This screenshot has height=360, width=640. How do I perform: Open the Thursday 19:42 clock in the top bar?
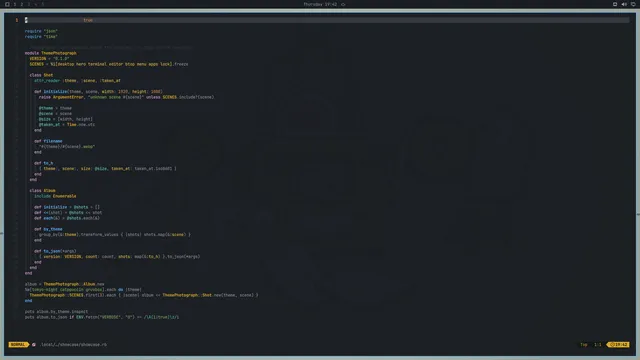click(x=320, y=4)
